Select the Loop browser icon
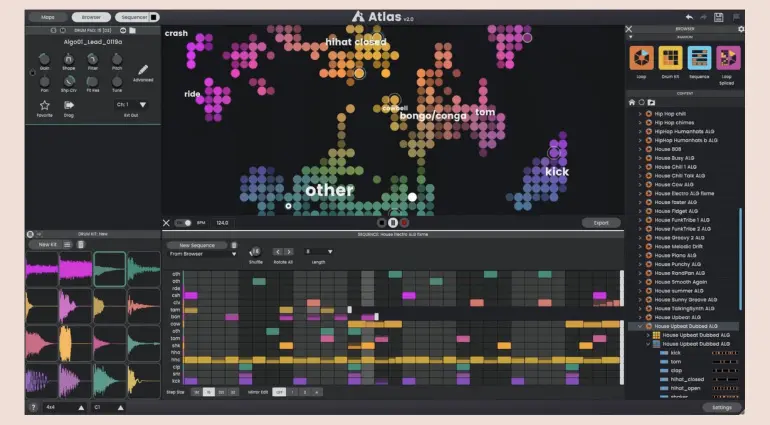770x425 pixels. (x=641, y=58)
